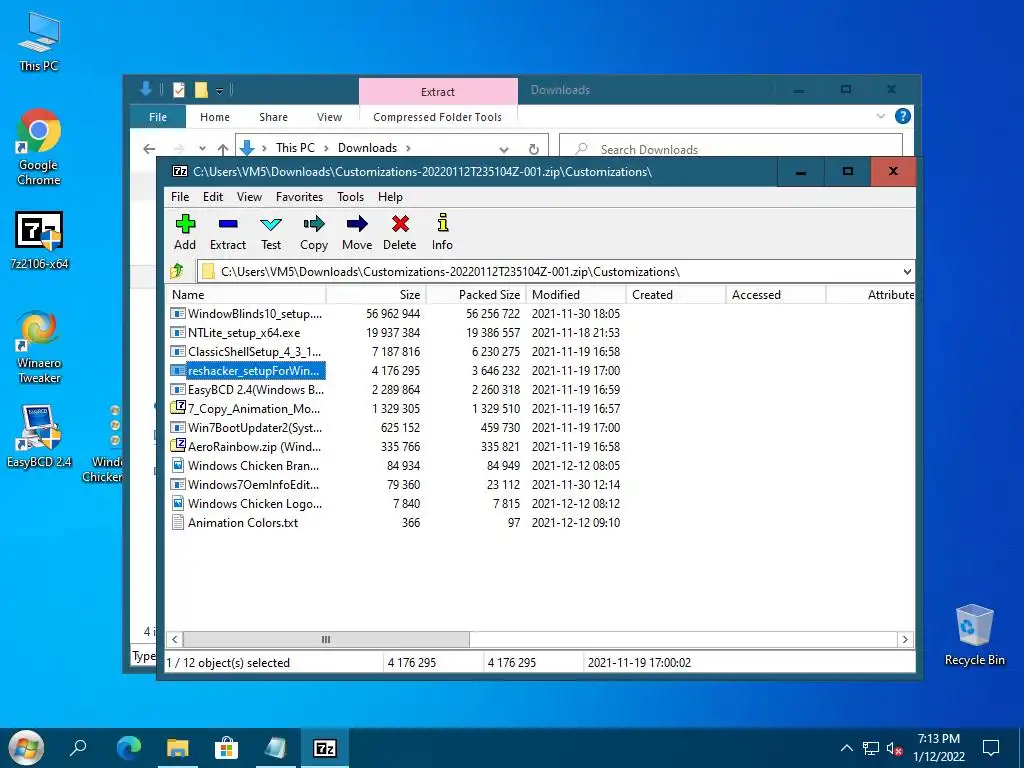Click the scroll left arrow of the file list
Image resolution: width=1024 pixels, height=768 pixels.
pos(174,639)
